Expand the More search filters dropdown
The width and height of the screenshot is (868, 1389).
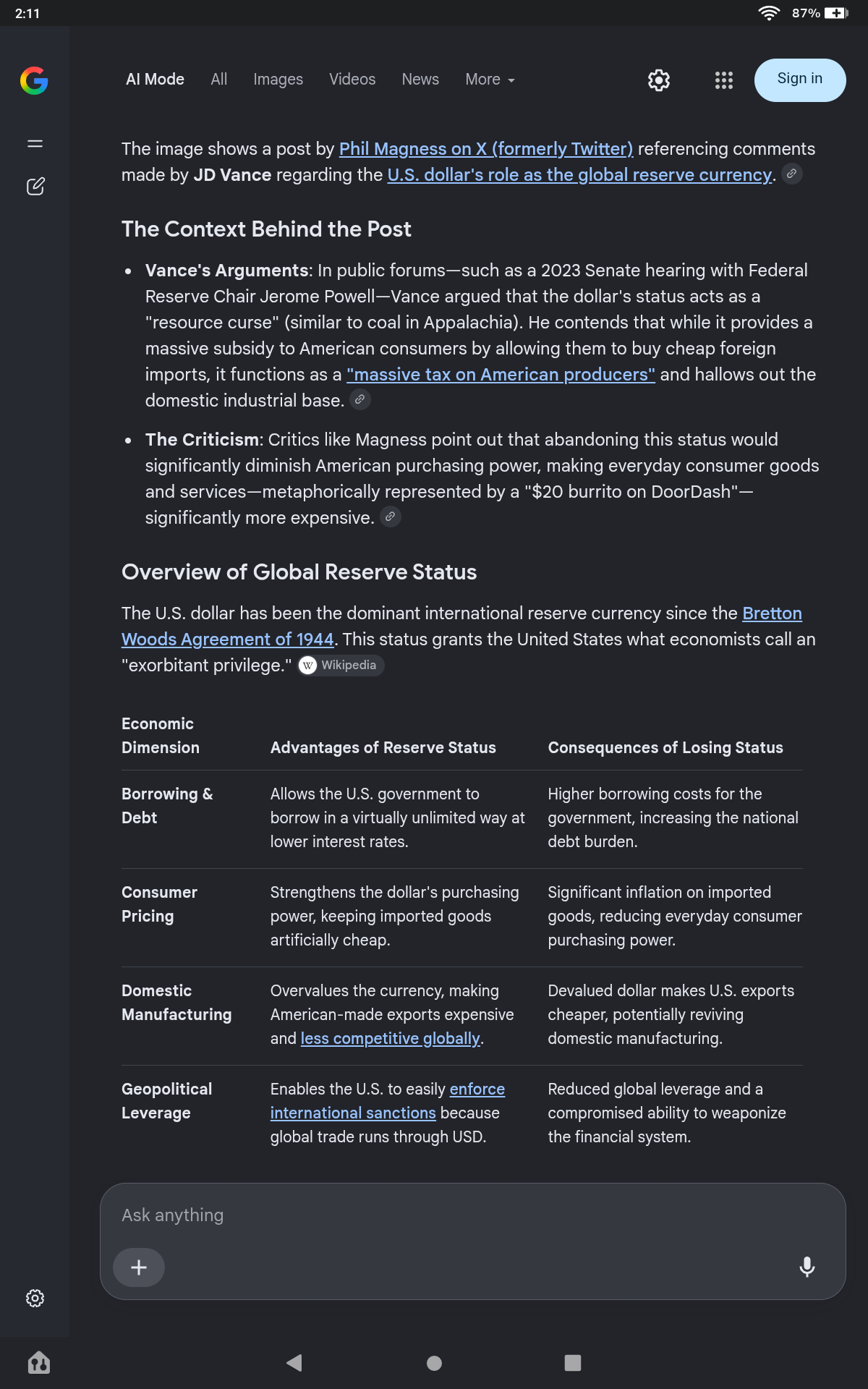coord(490,80)
